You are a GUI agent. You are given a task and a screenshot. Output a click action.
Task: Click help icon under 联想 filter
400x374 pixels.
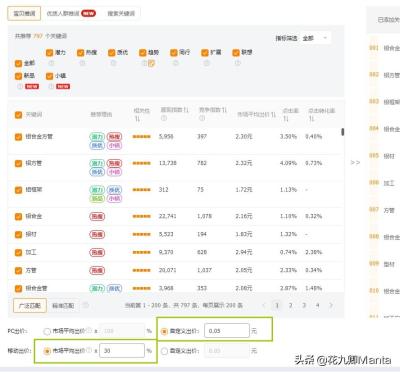coord(237,63)
